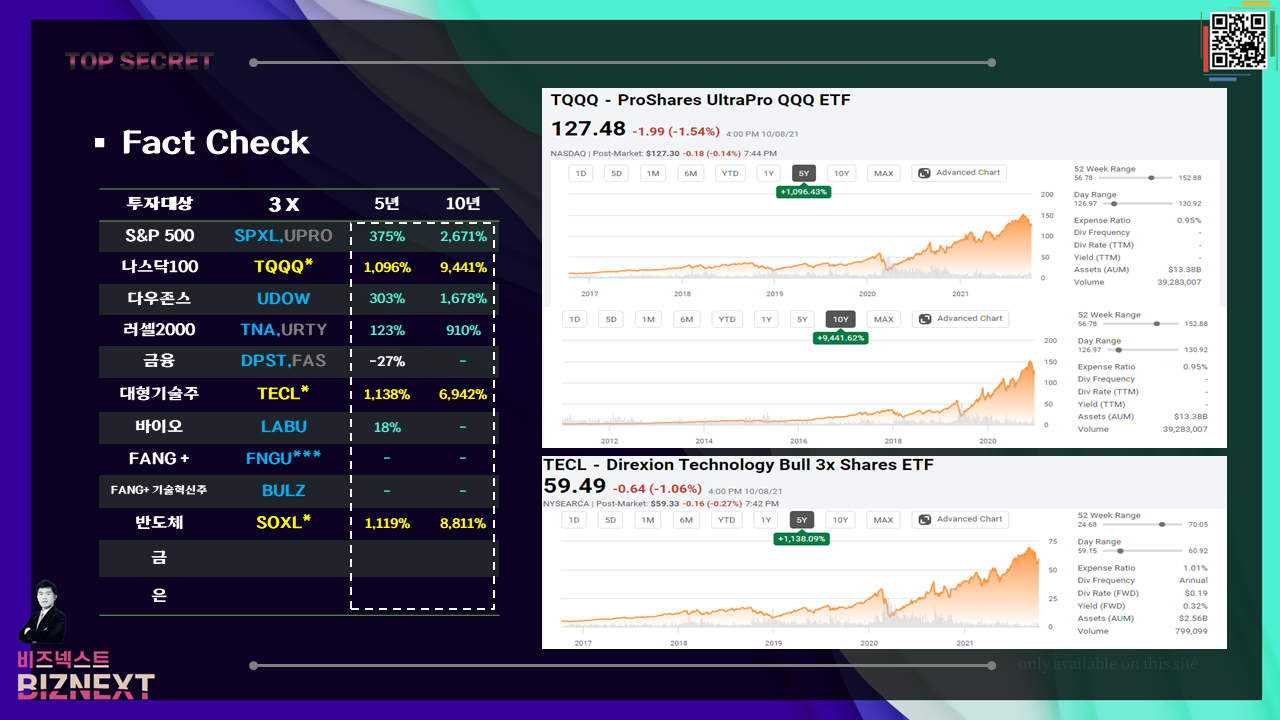Click the DPST,FAS cell
Viewport: 1280px width, 720px height.
tap(283, 360)
